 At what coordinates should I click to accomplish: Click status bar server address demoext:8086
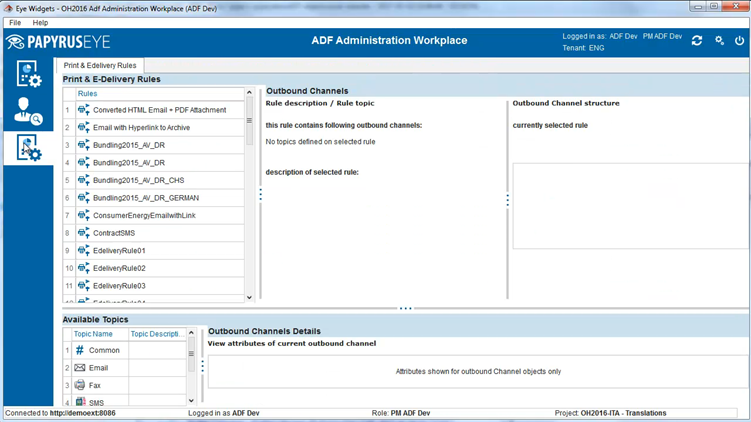point(82,413)
